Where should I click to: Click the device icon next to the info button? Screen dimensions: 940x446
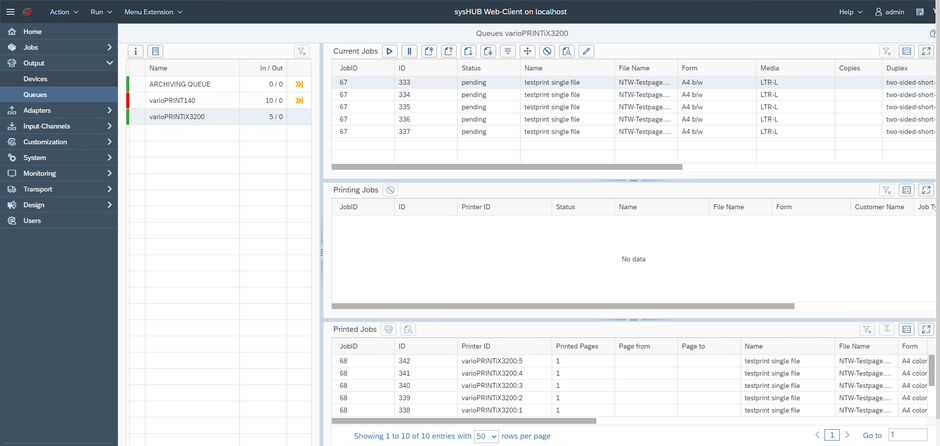point(155,52)
